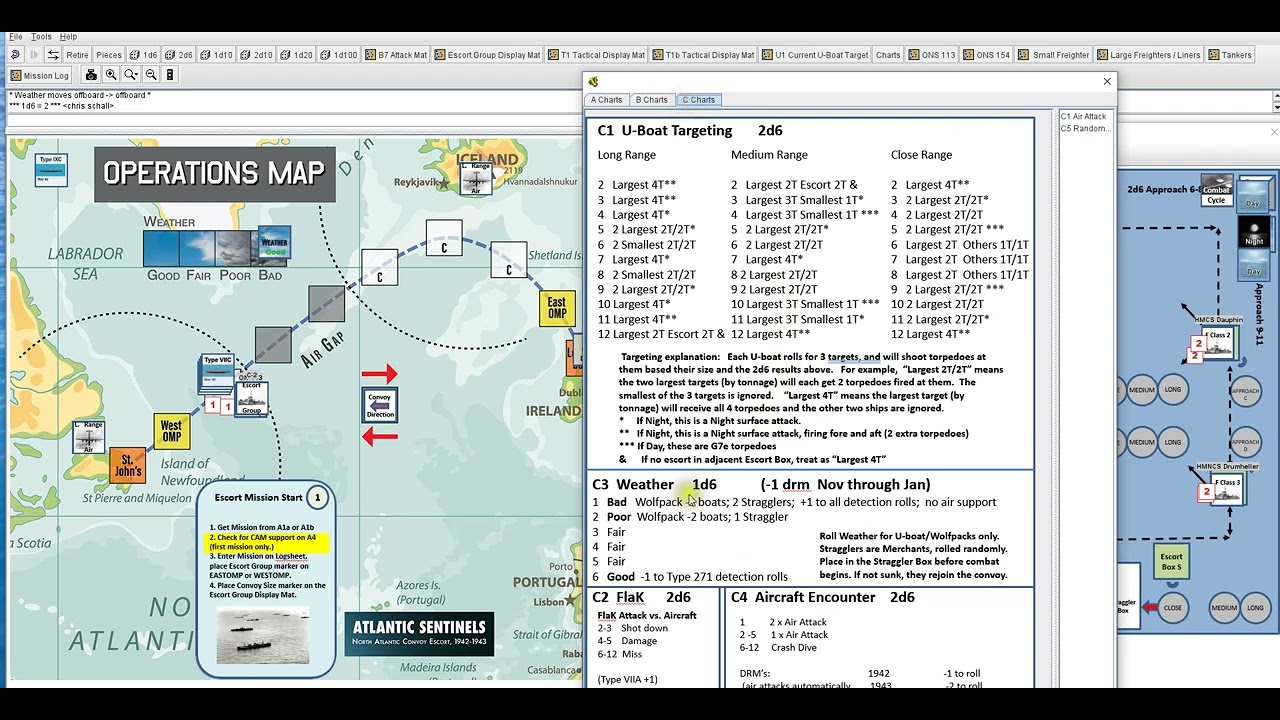
Task: Open the Help menu
Action: pos(68,36)
